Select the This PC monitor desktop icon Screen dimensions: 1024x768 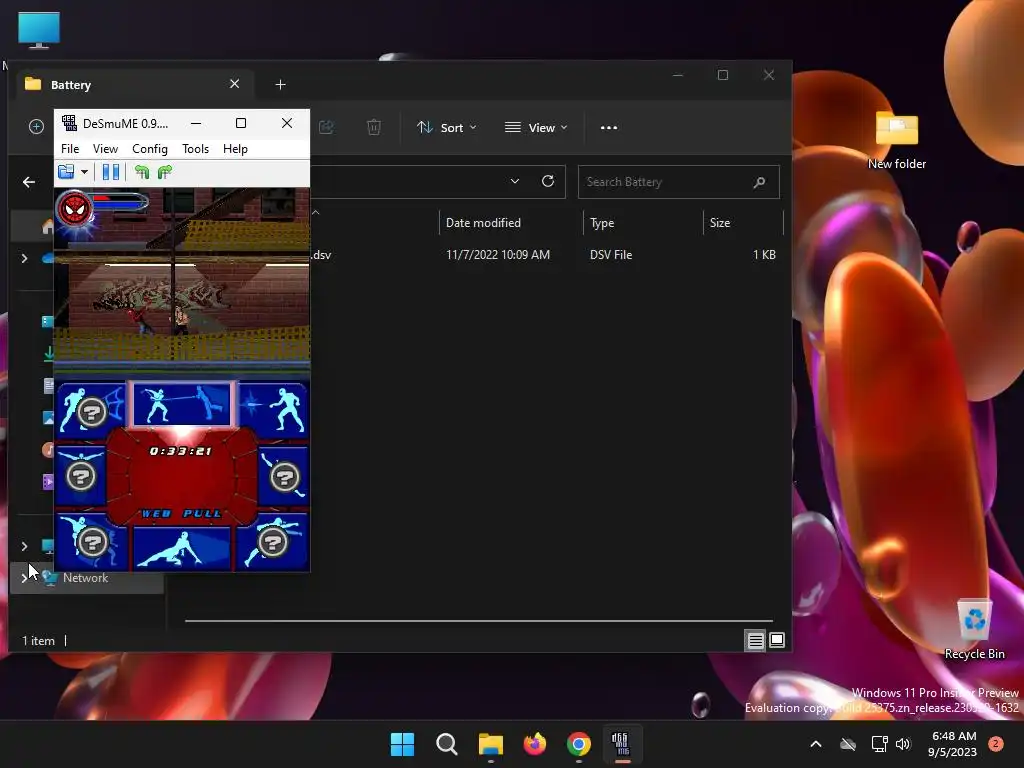[39, 30]
